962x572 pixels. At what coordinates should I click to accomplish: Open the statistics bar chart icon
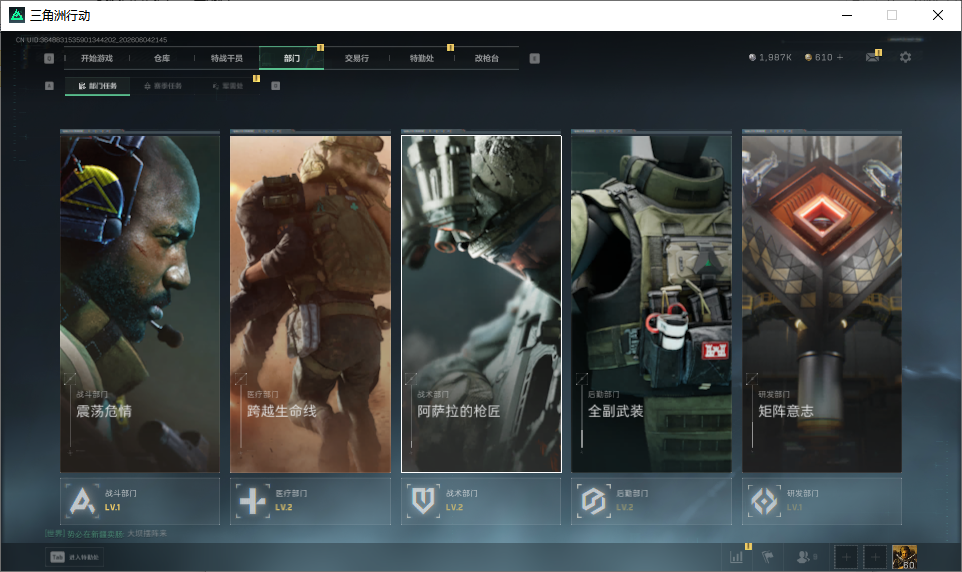pyautogui.click(x=736, y=557)
